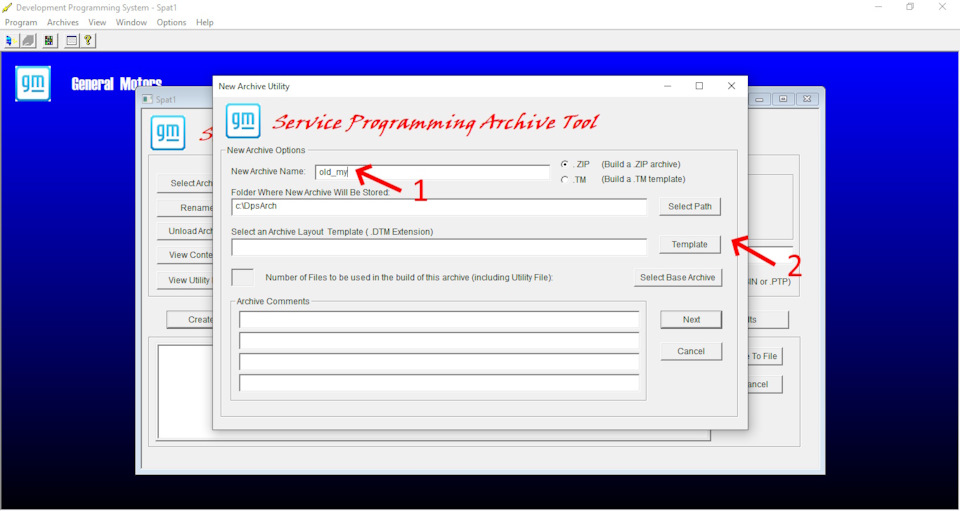Click the "Archive Comments" group label

point(273,301)
